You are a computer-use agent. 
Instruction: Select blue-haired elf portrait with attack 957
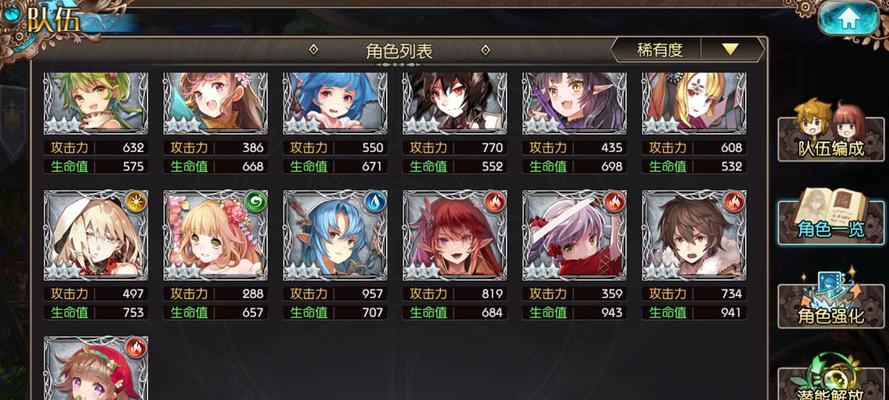point(335,235)
